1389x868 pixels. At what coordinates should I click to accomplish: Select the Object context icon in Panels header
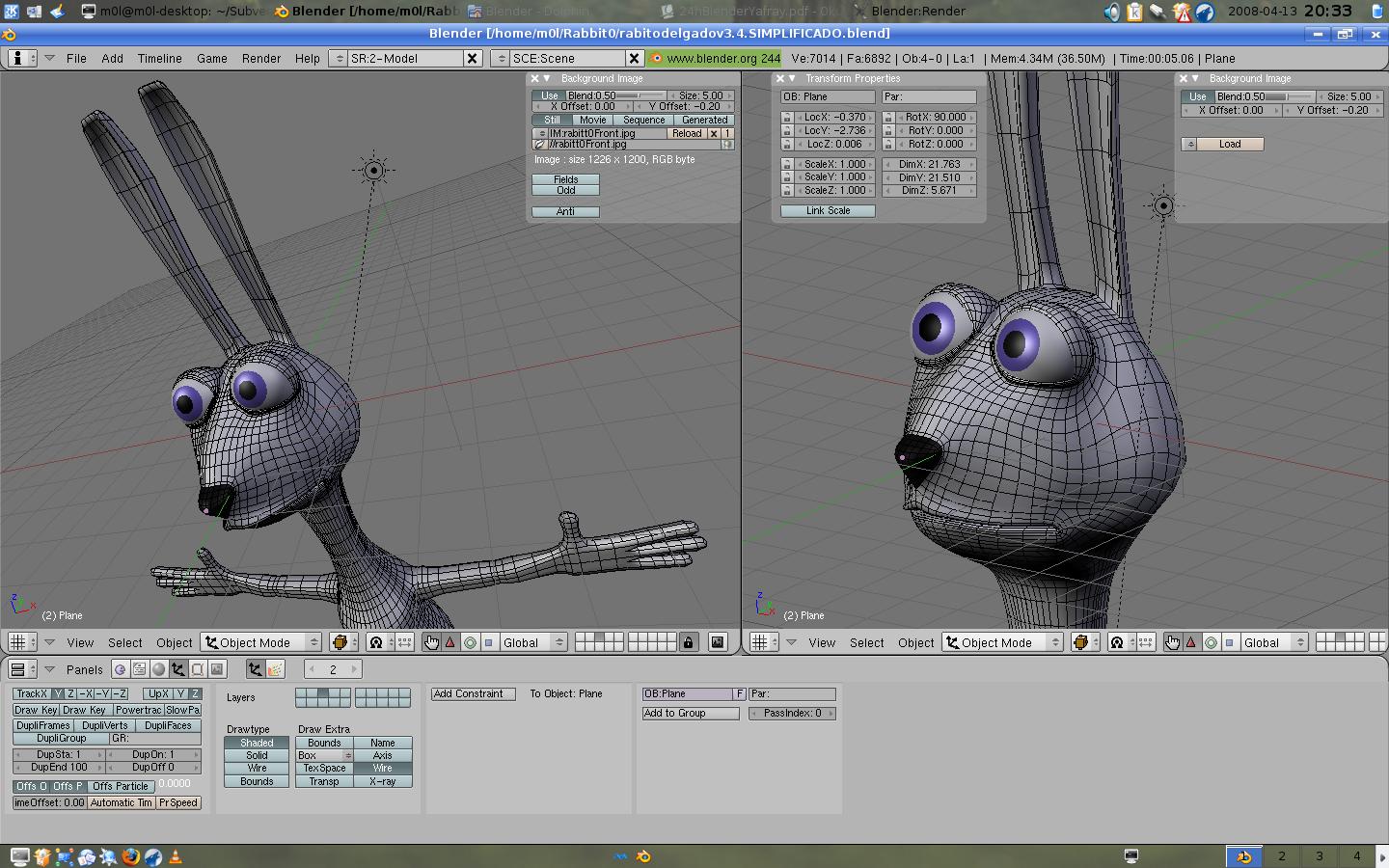[x=178, y=669]
